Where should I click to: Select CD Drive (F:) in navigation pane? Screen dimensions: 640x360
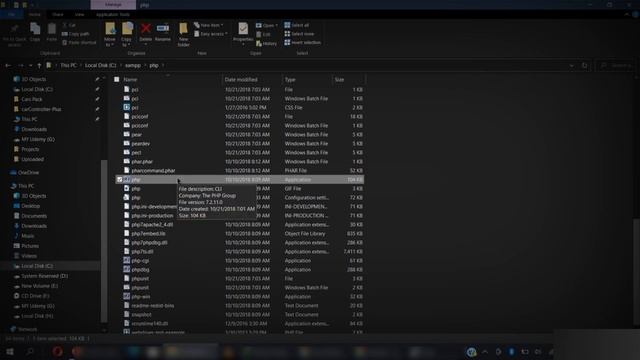tap(31, 296)
